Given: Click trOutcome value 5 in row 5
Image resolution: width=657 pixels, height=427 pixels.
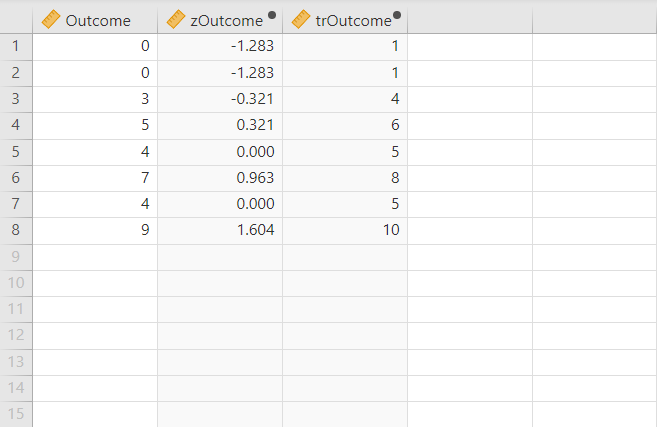Looking at the screenshot, I should pos(395,152).
